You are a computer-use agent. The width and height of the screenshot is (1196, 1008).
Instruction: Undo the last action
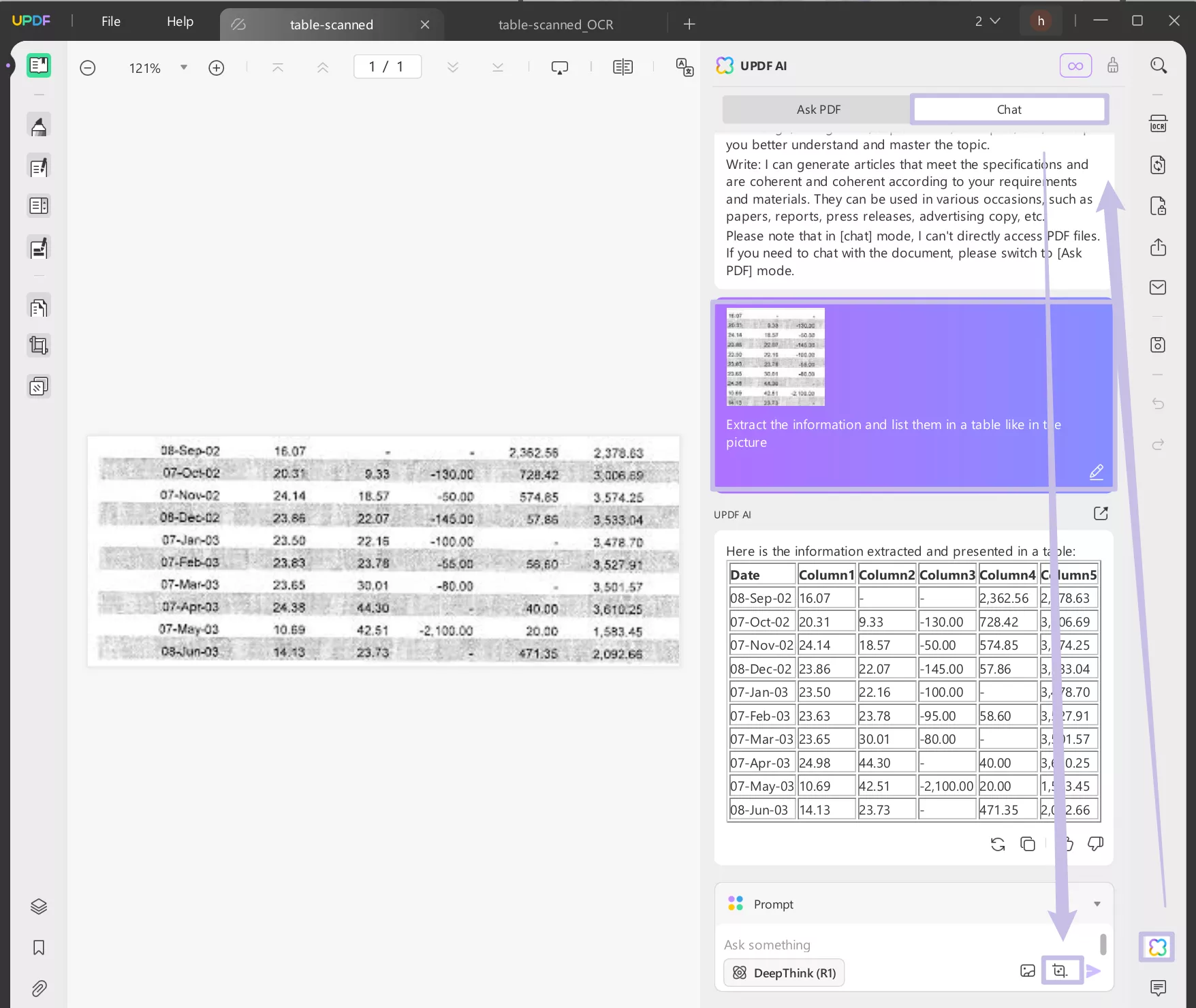click(x=1159, y=404)
